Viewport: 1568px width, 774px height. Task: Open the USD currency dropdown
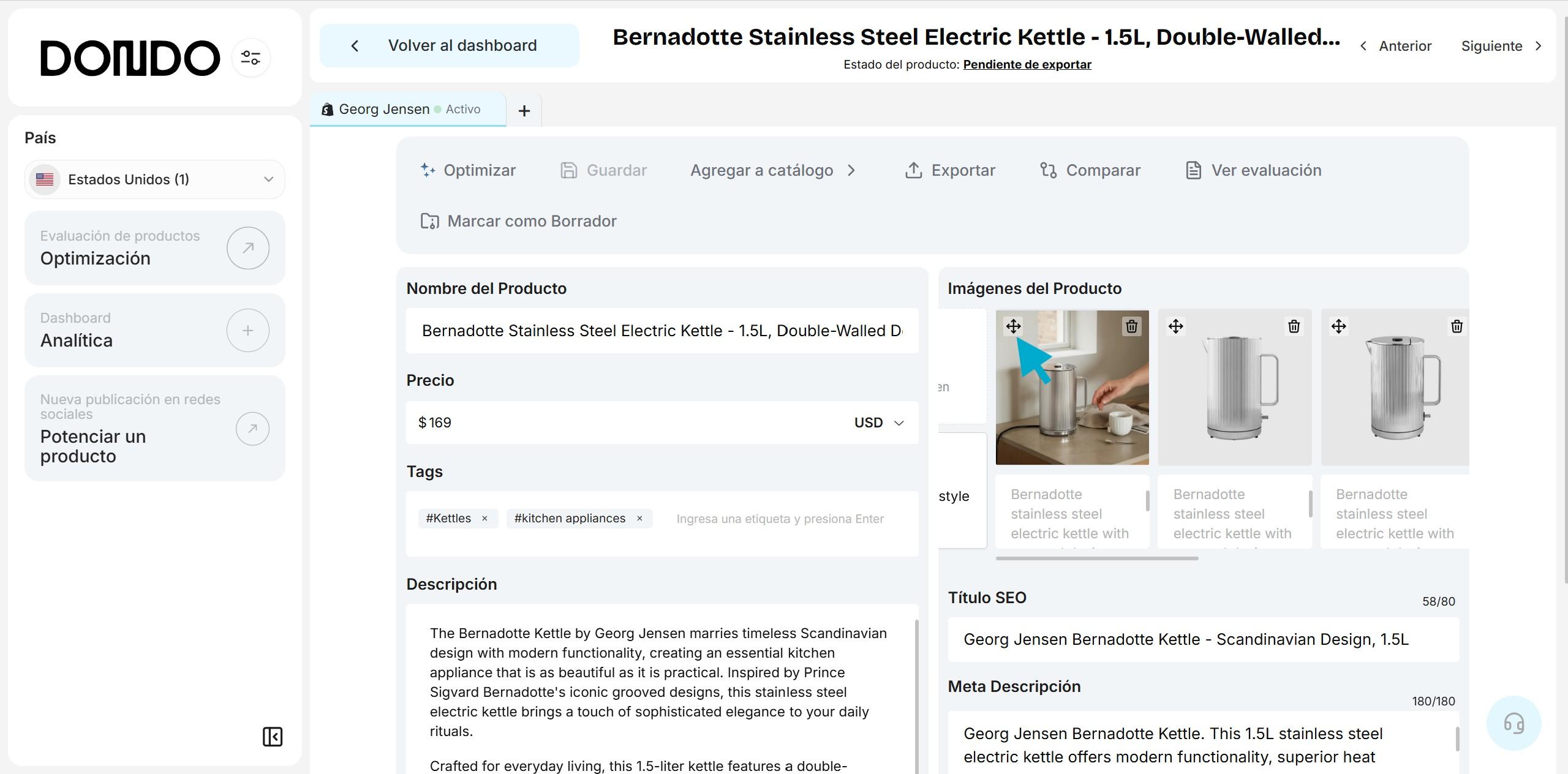click(x=879, y=423)
